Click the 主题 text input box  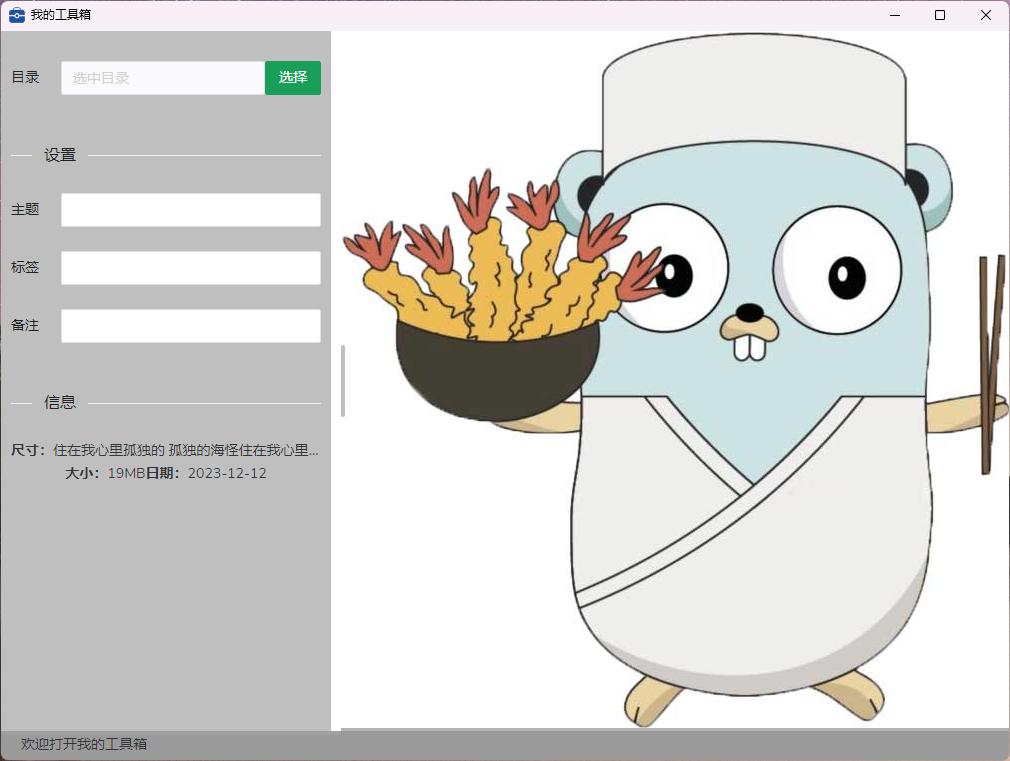[190, 210]
